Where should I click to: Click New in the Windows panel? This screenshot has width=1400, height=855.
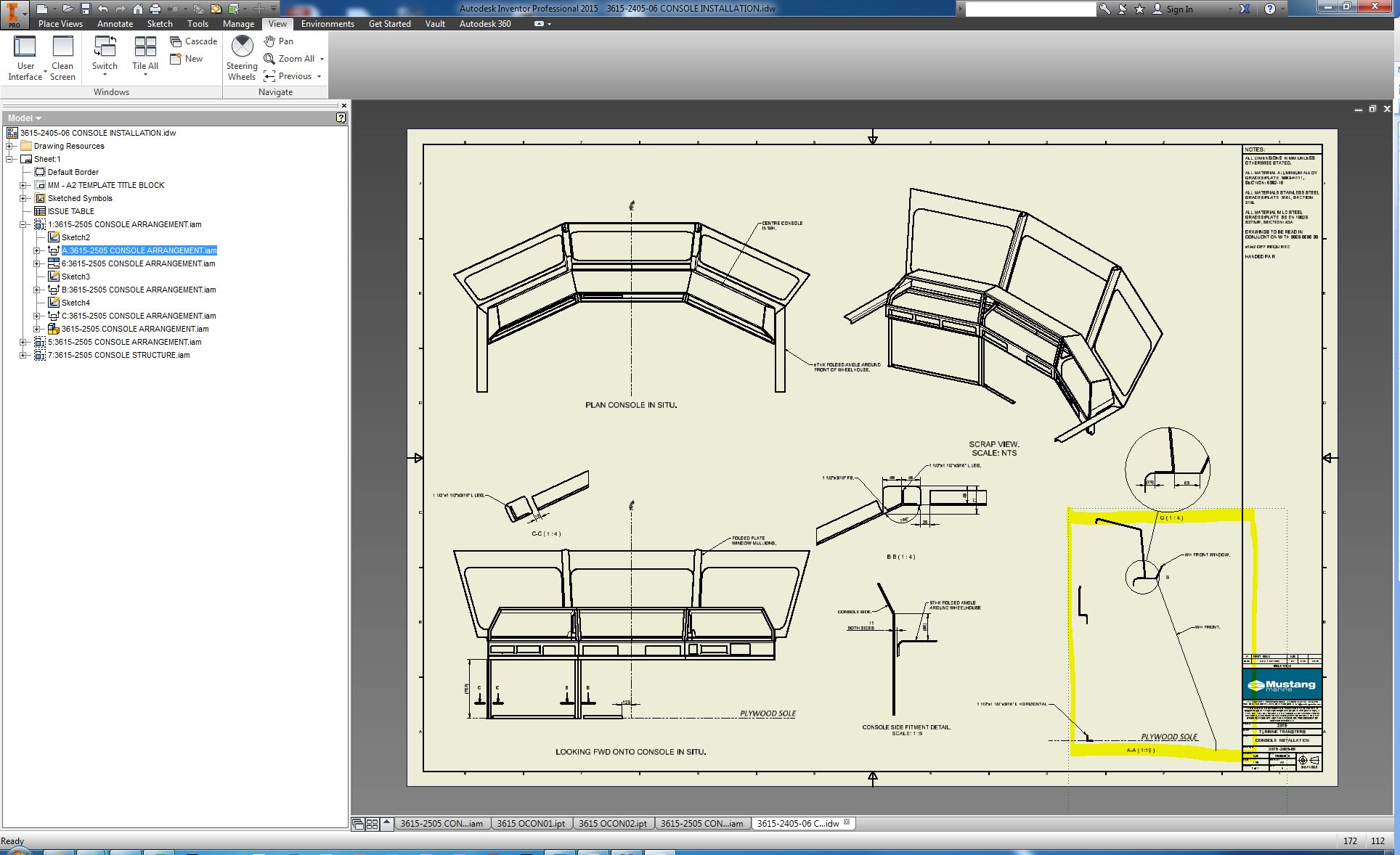tap(187, 58)
